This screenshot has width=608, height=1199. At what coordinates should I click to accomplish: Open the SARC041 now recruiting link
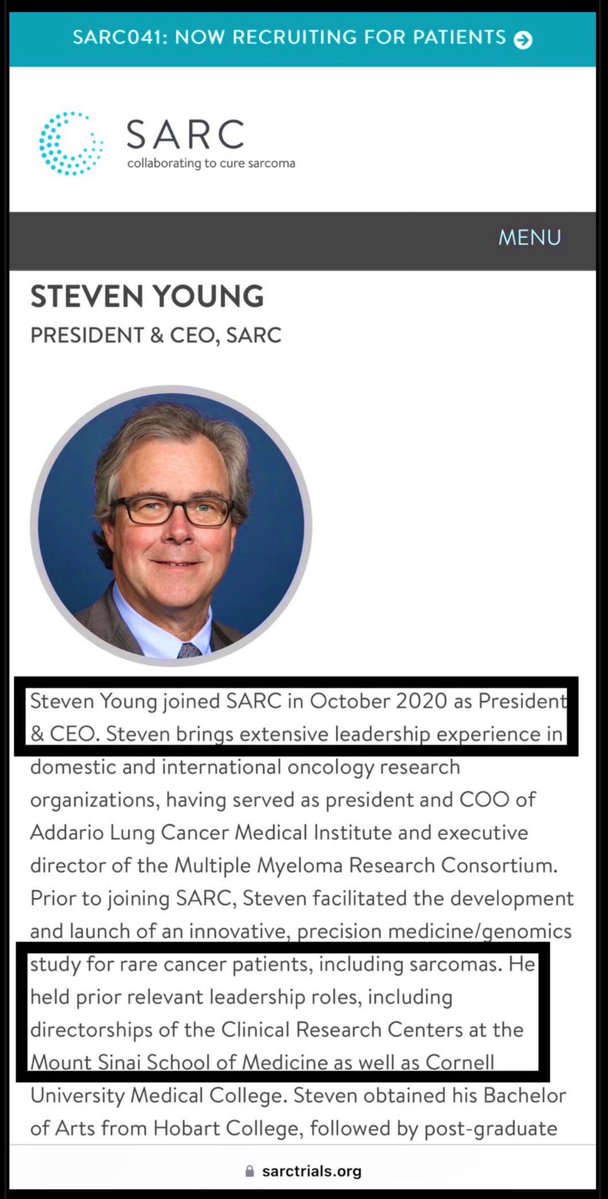tap(290, 38)
